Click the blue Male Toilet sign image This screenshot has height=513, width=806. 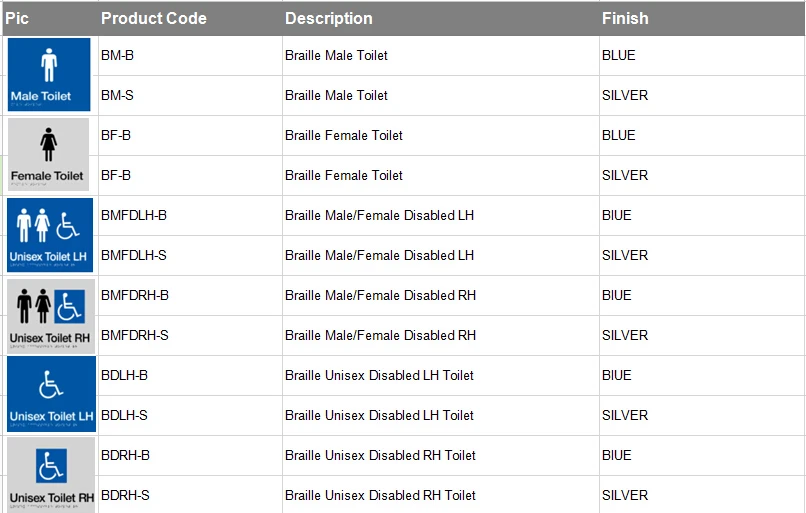coord(50,75)
